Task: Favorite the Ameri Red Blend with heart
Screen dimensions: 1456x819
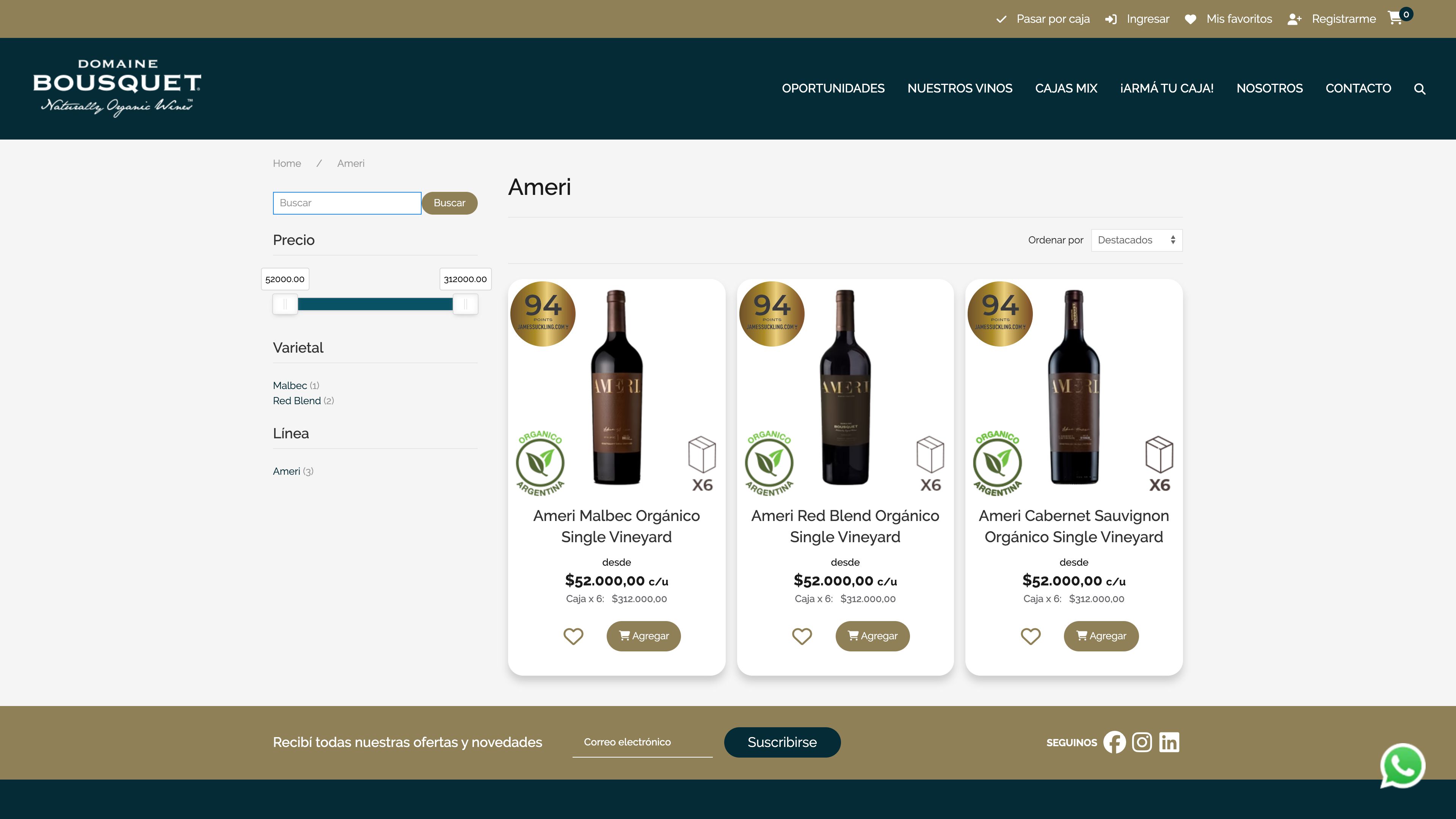Action: pyautogui.click(x=802, y=637)
